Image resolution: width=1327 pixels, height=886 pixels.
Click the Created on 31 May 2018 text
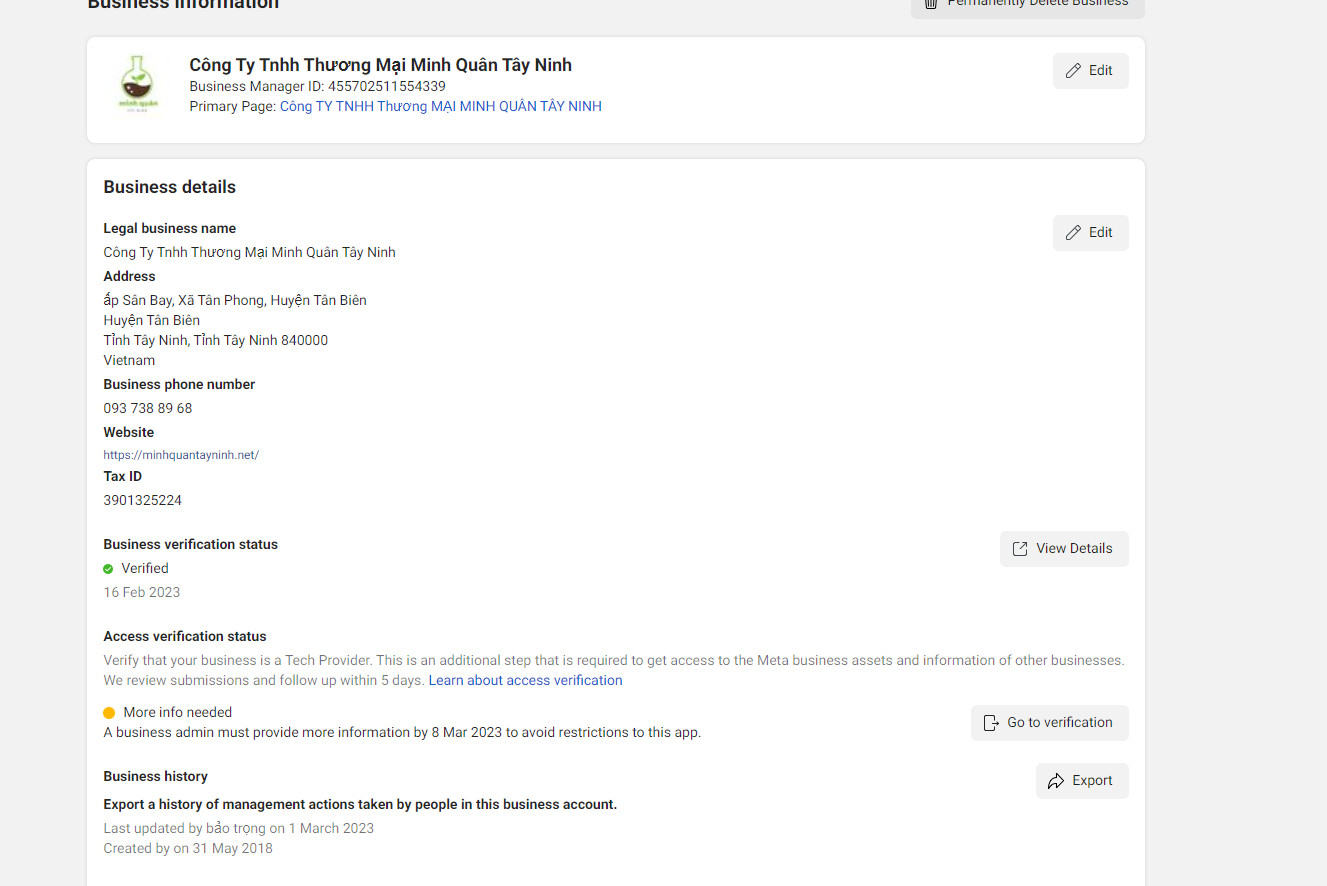[x=188, y=848]
